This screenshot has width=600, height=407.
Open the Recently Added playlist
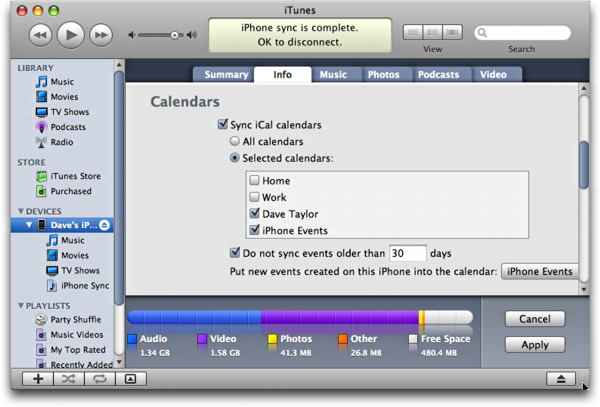[x=74, y=365]
